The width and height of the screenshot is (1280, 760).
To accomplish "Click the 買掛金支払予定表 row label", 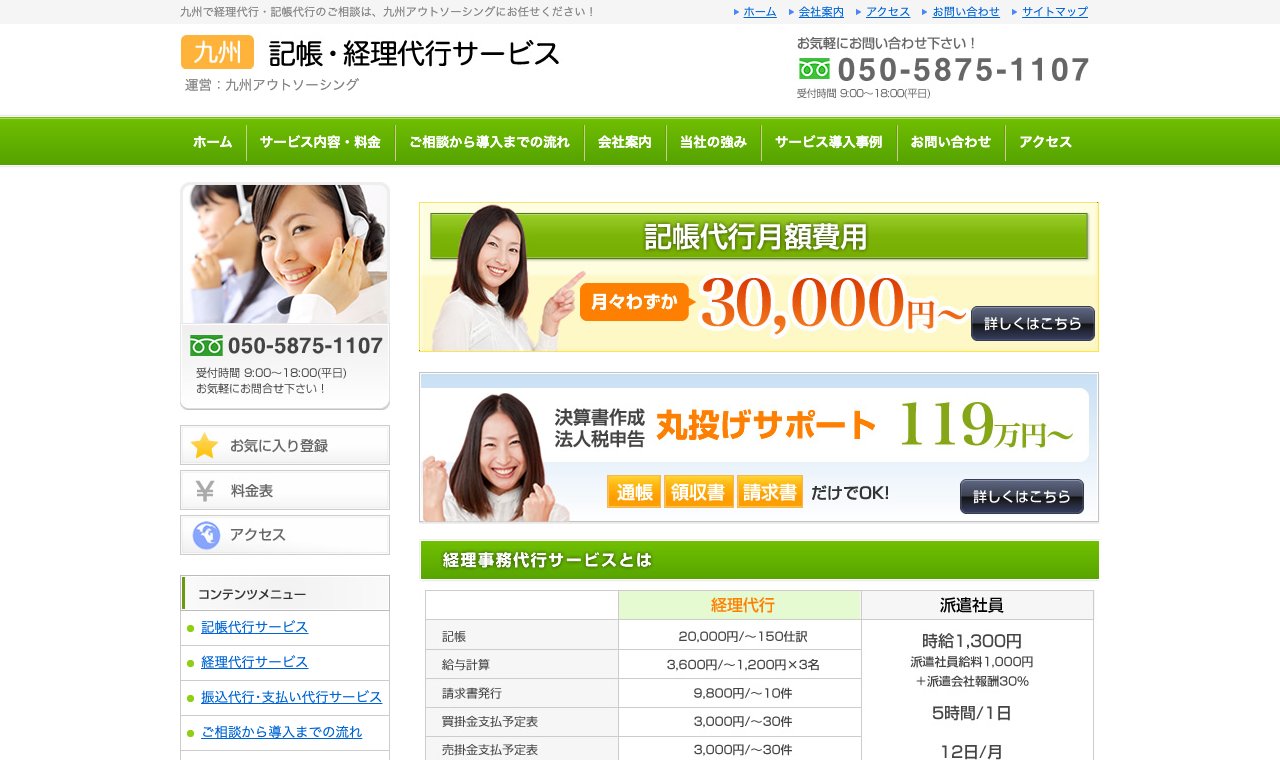I will coord(522,721).
